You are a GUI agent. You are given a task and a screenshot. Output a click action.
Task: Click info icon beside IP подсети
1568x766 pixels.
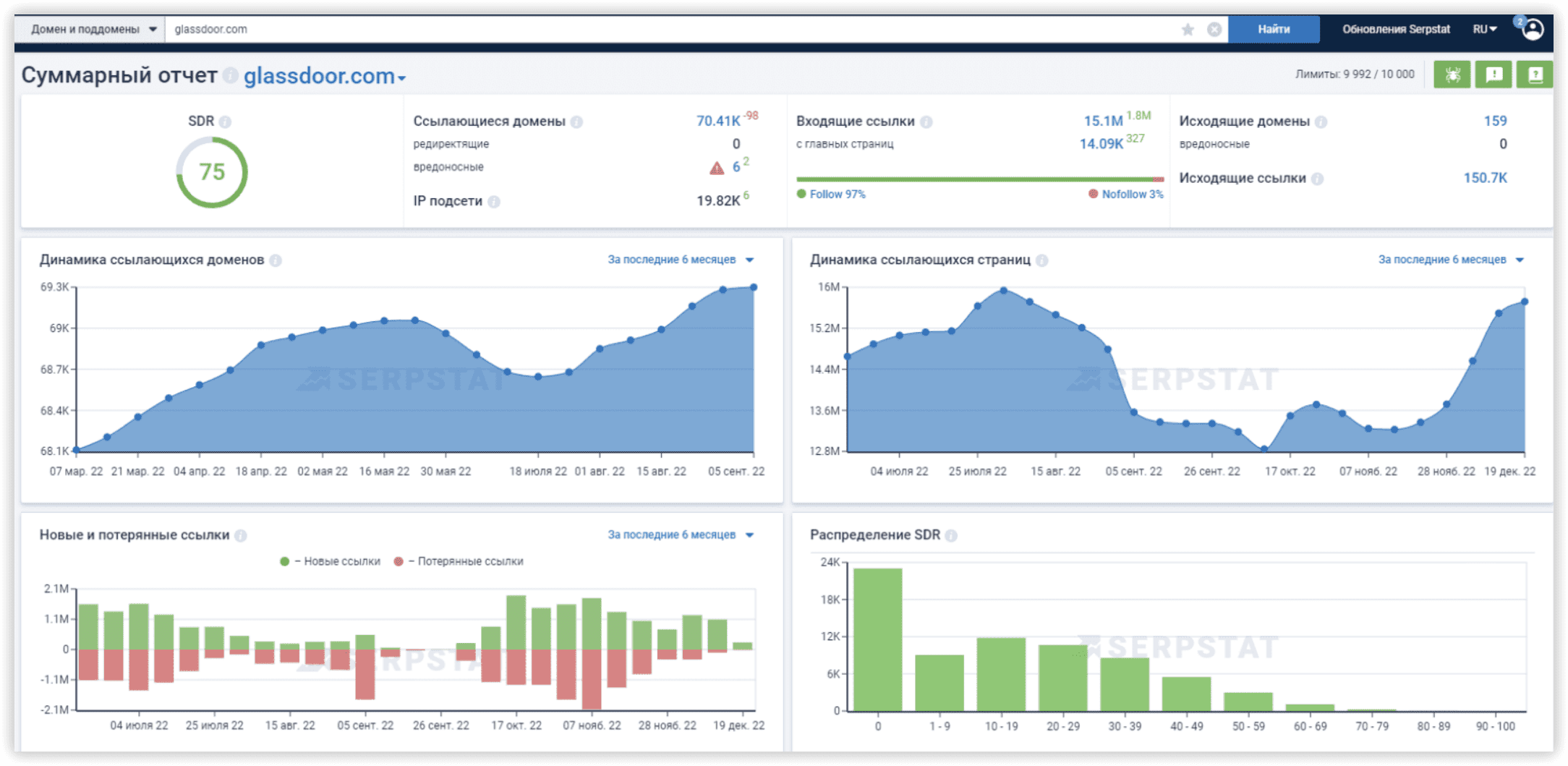494,201
